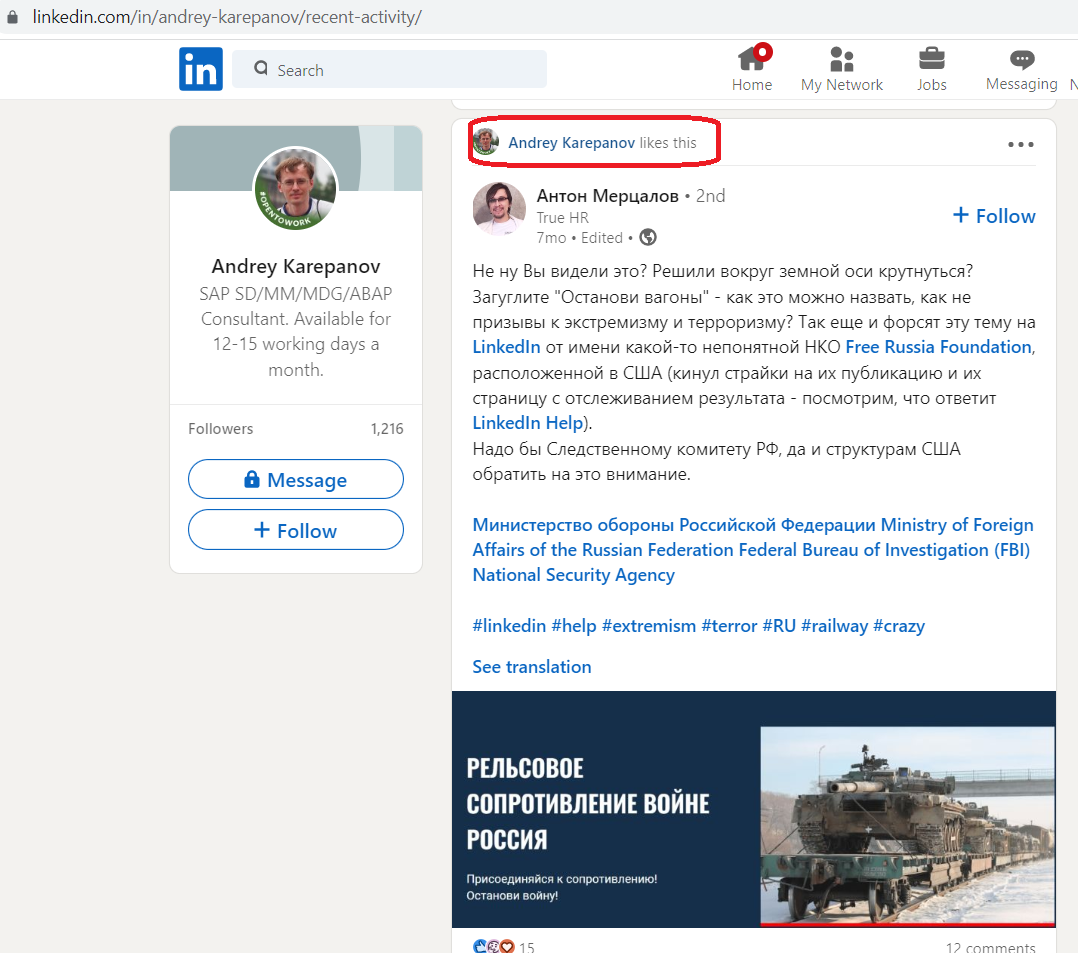Screen dimensions: 1078x953
Task: Open the Messaging speech bubble icon
Action: (x=1022, y=68)
